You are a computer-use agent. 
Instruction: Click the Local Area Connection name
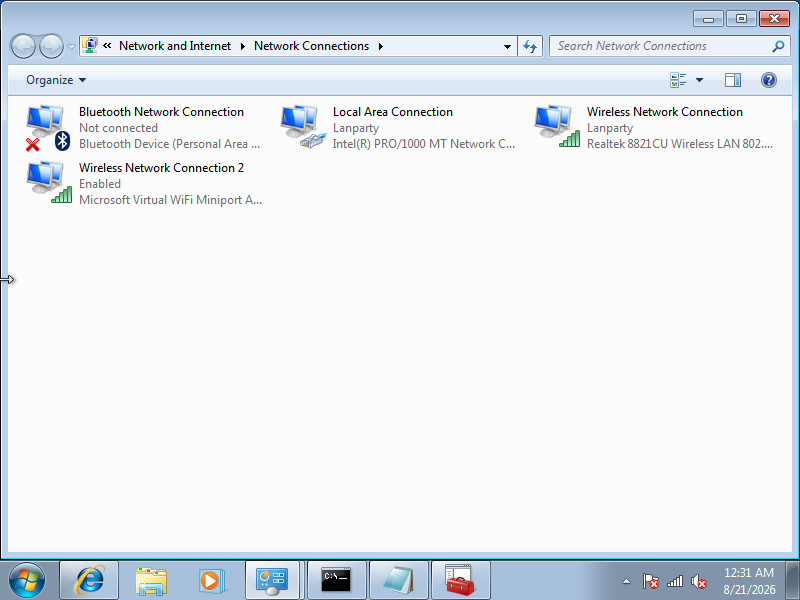point(393,112)
